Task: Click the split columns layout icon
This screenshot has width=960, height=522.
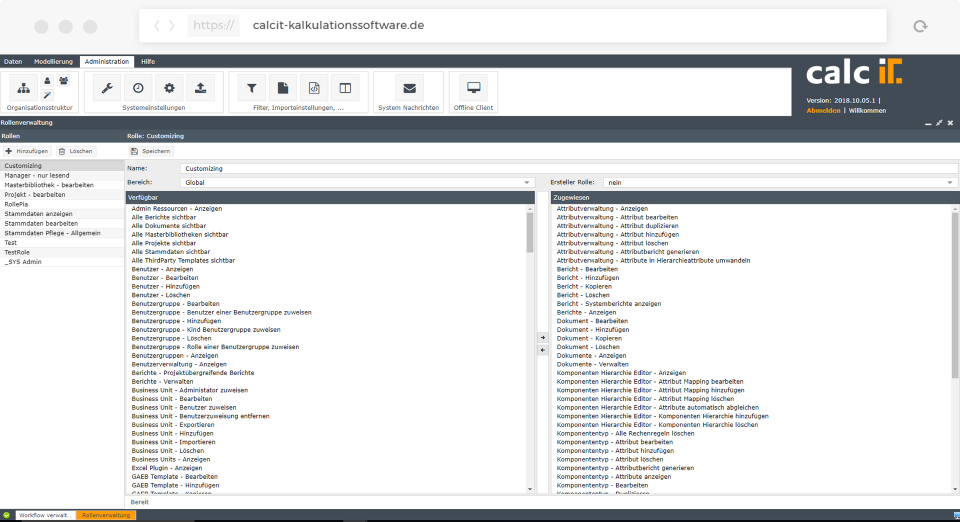Action: coord(345,88)
